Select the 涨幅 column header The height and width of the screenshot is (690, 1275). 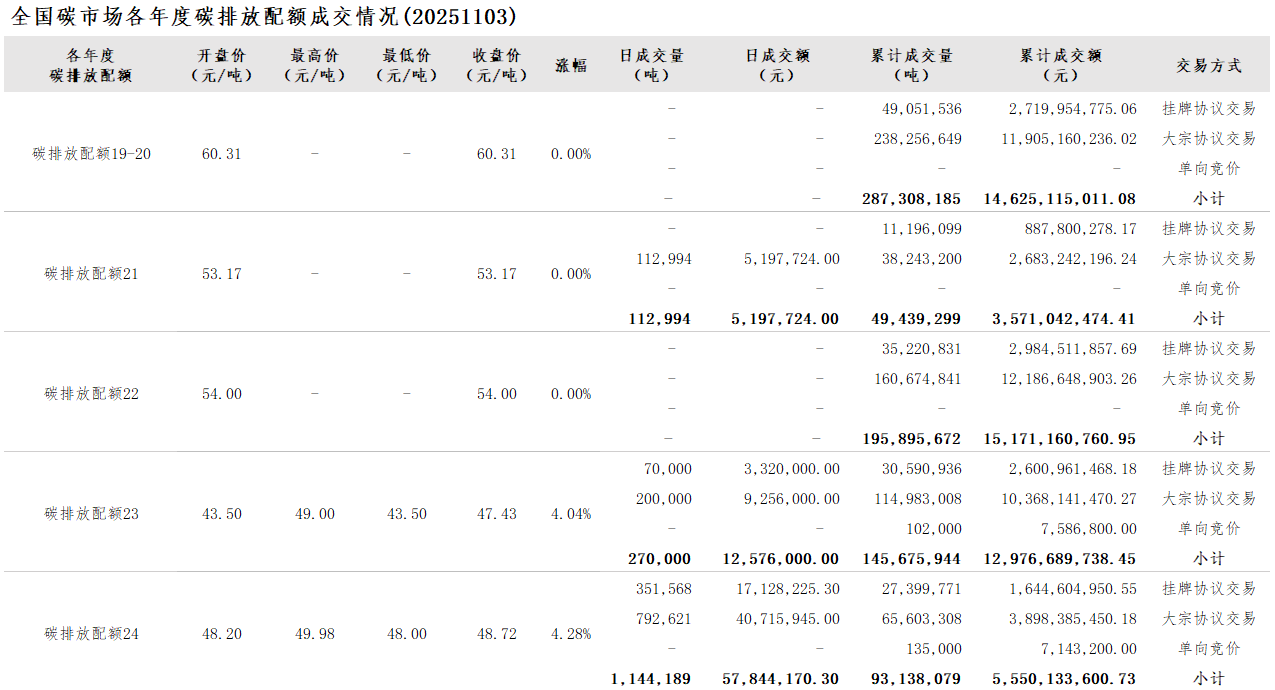[571, 65]
